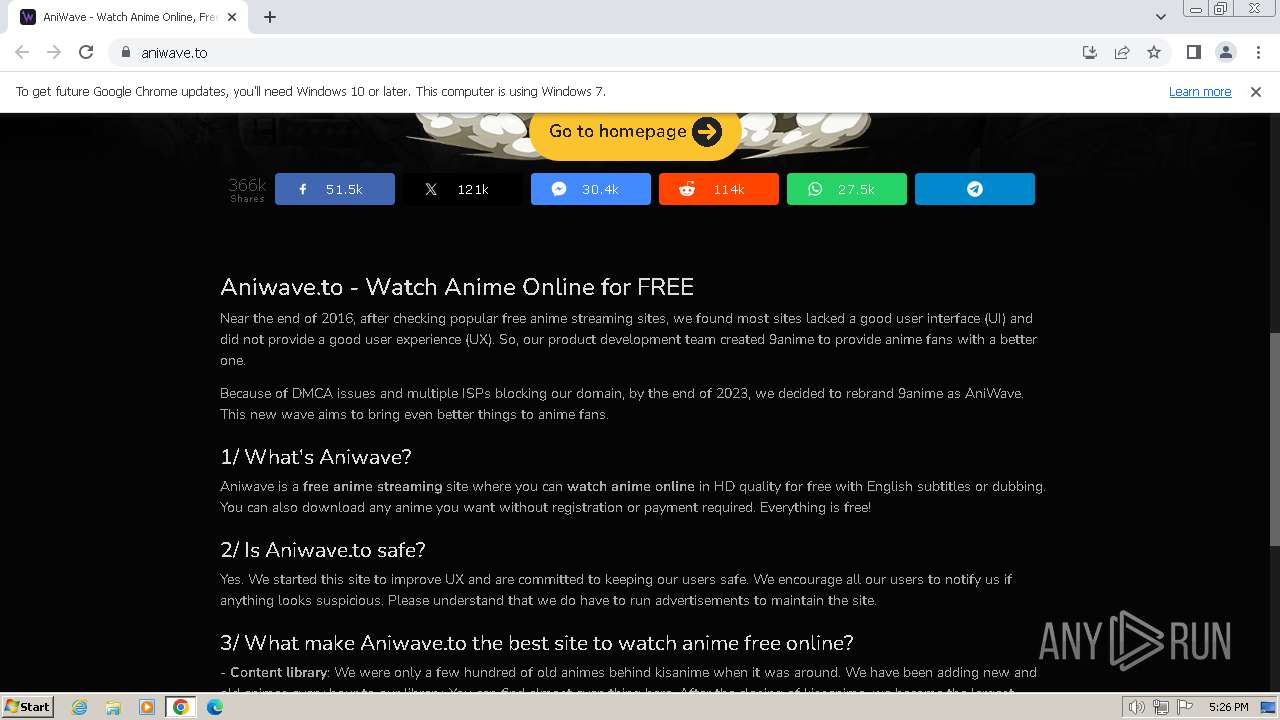This screenshot has height=720, width=1280.
Task: Open the Windows Start menu
Action: (x=27, y=707)
